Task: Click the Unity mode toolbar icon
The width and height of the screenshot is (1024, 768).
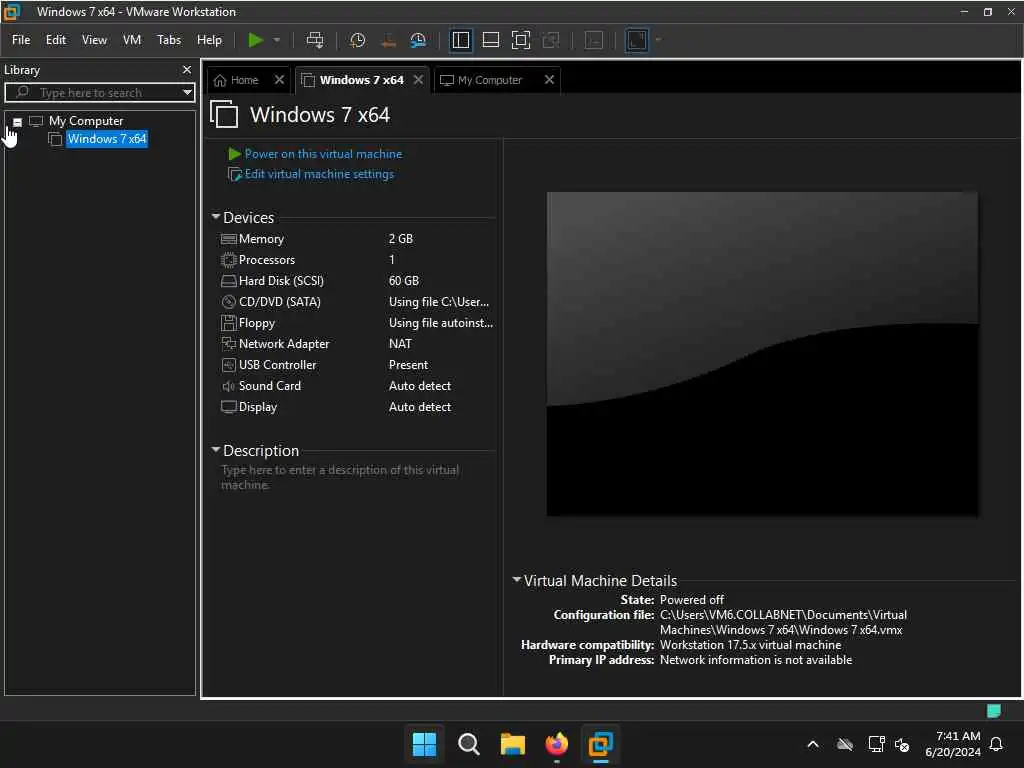Action: pos(551,40)
